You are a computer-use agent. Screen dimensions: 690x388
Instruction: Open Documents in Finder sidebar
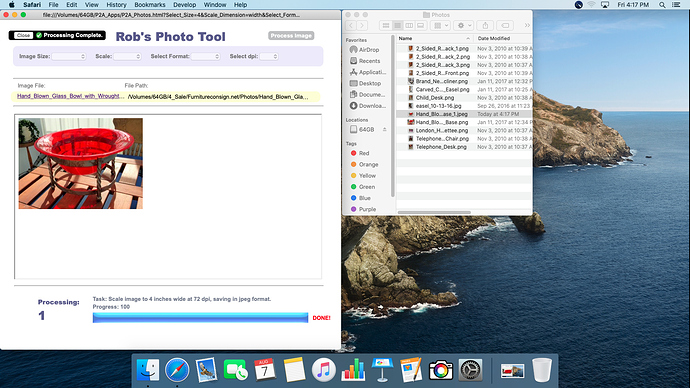pyautogui.click(x=367, y=94)
